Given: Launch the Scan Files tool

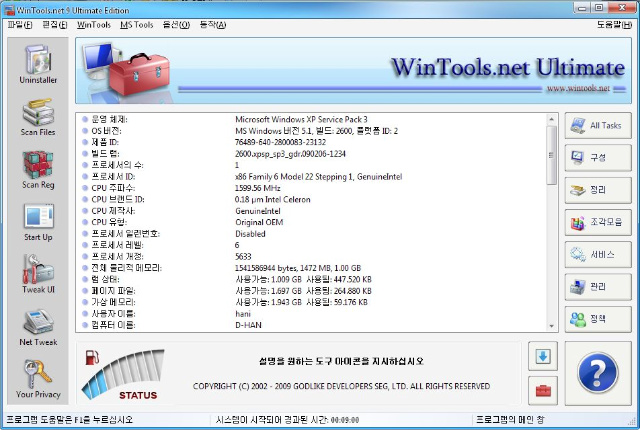Looking at the screenshot, I should tap(38, 117).
